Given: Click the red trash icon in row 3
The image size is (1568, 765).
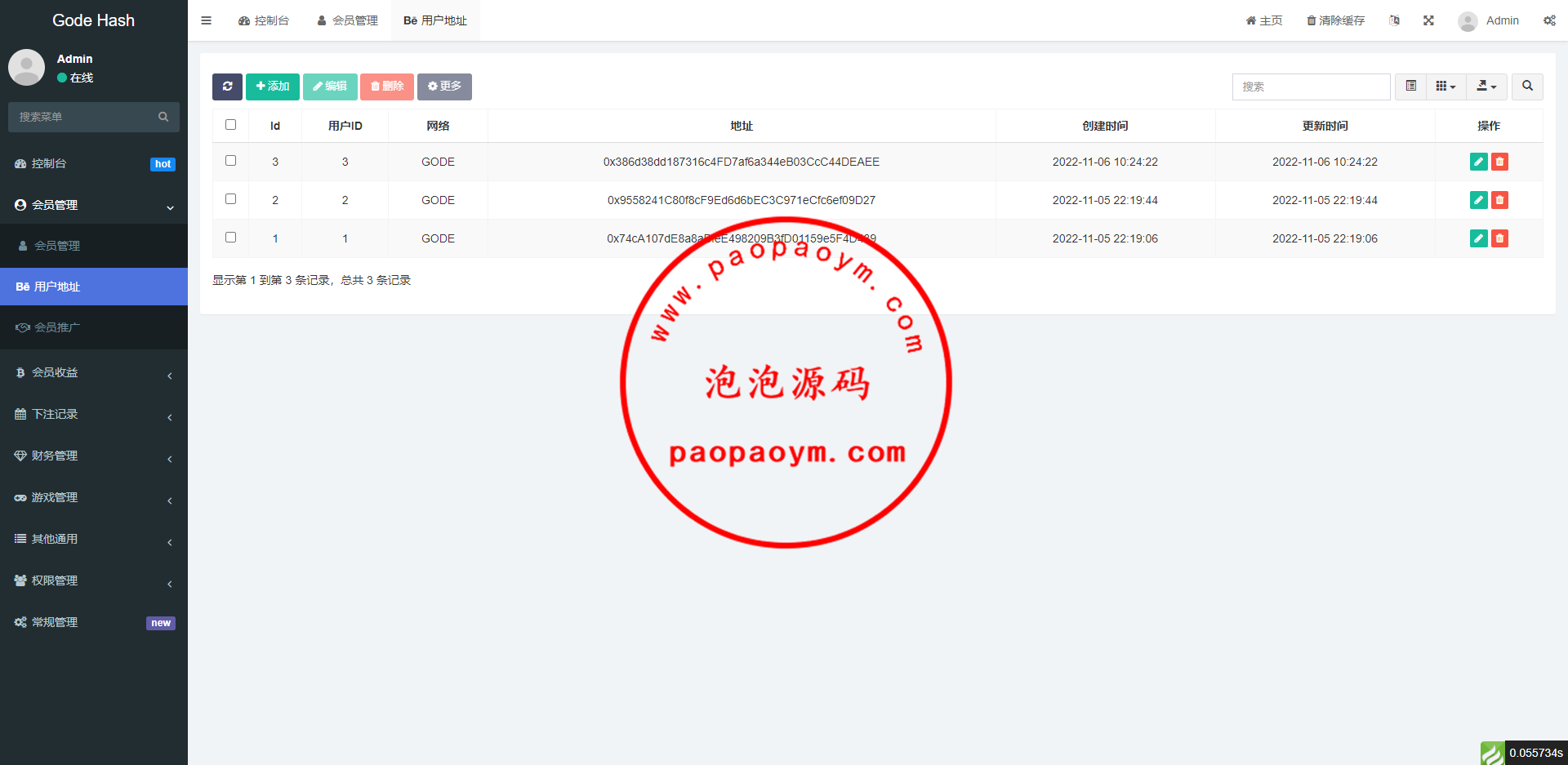Looking at the screenshot, I should tap(1499, 162).
